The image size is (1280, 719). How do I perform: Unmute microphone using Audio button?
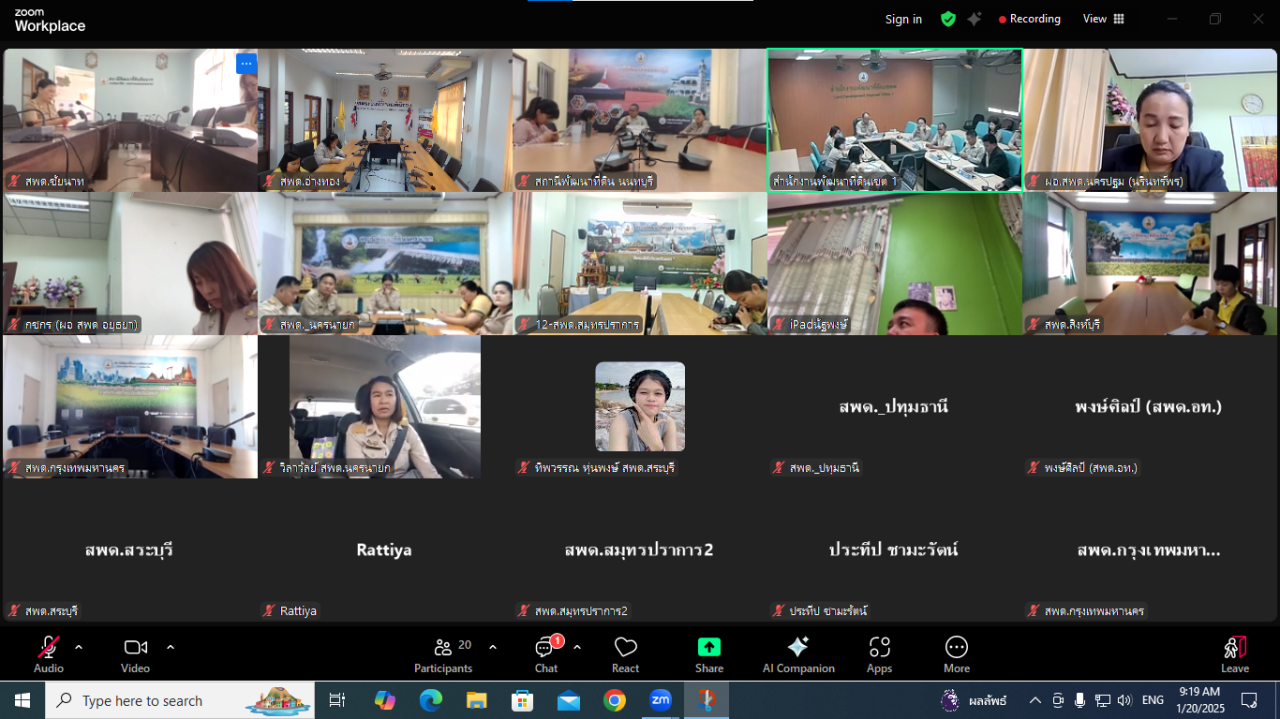[48, 654]
